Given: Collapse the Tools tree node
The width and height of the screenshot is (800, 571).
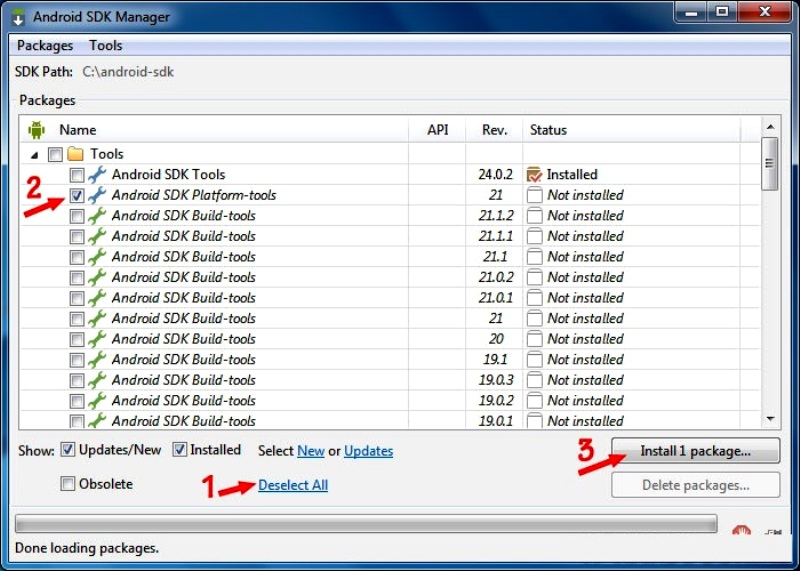Looking at the screenshot, I should pos(34,155).
